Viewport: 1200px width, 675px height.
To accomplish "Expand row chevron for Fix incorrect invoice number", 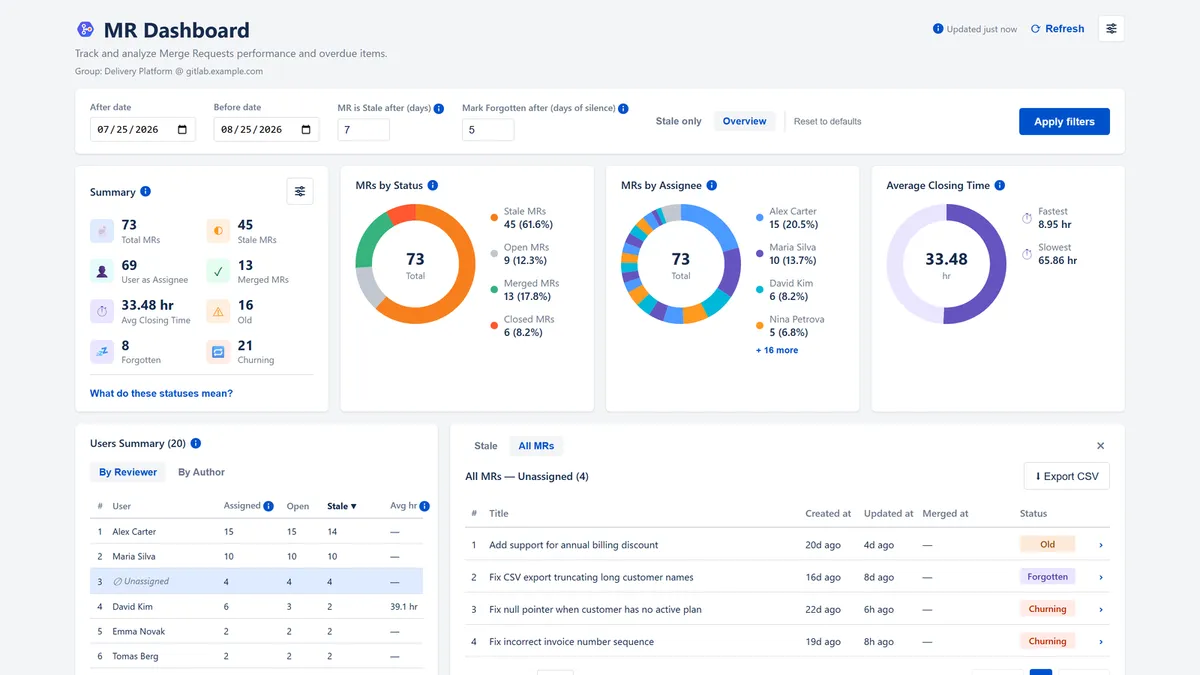I will [1101, 641].
